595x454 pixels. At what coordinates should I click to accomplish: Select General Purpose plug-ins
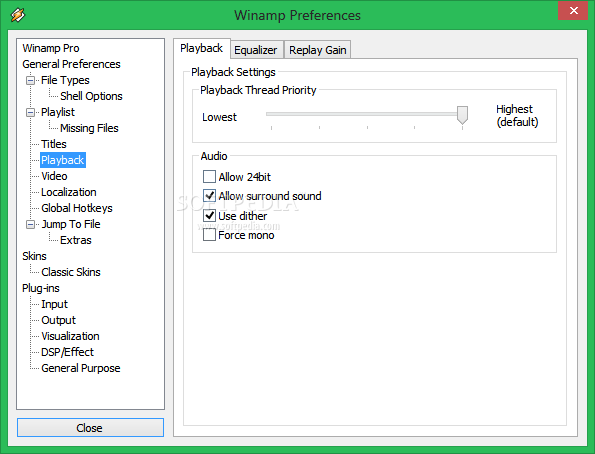coord(81,368)
